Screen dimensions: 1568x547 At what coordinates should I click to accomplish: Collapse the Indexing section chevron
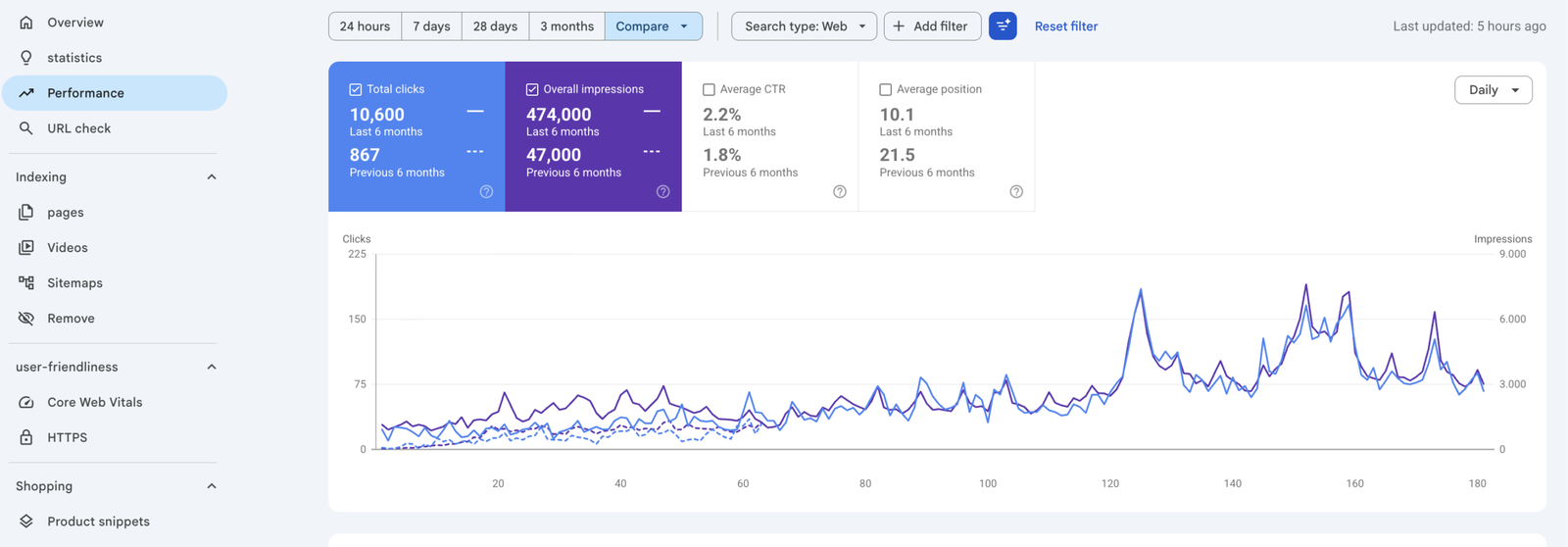(x=212, y=177)
